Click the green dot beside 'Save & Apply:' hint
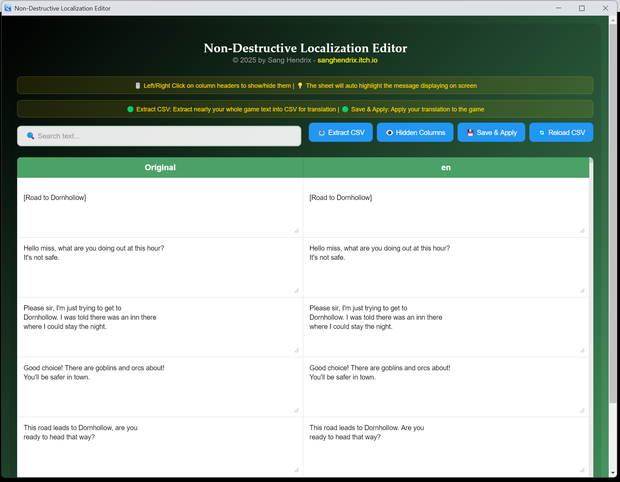 pyautogui.click(x=345, y=109)
